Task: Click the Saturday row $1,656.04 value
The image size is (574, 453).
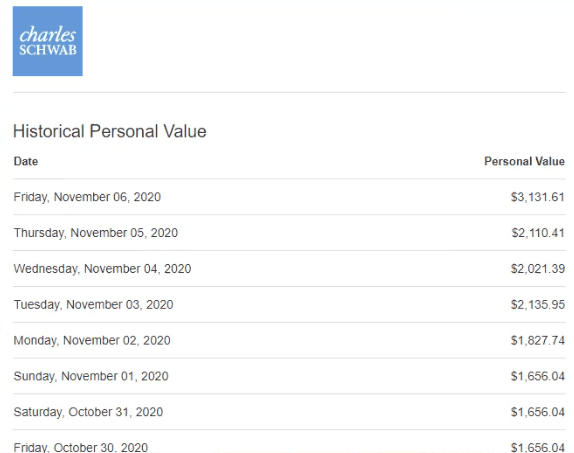Action: click(x=538, y=412)
